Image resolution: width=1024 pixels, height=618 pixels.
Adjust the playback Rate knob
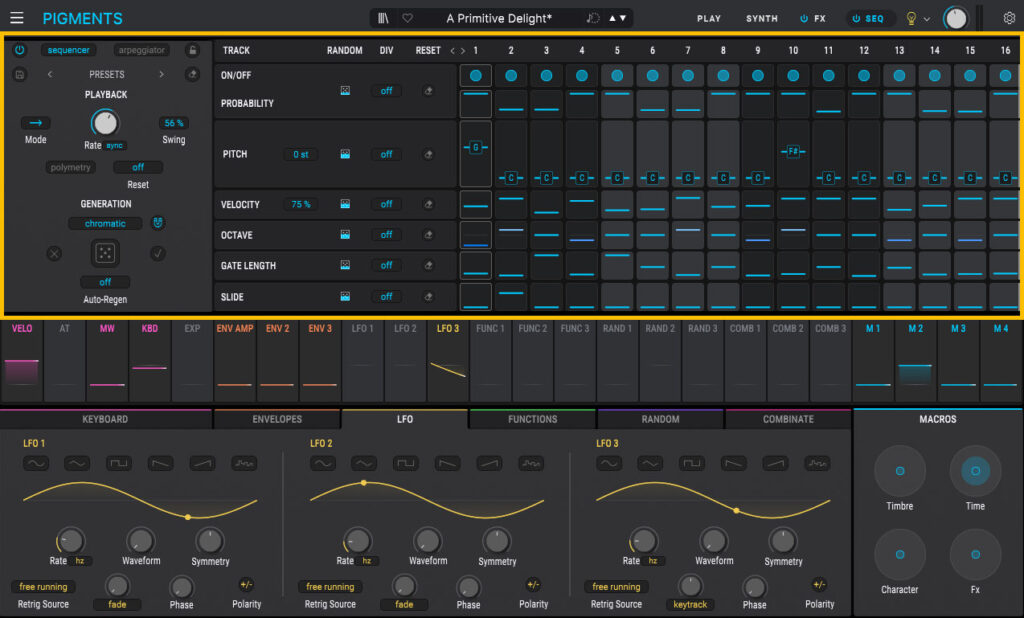104,123
